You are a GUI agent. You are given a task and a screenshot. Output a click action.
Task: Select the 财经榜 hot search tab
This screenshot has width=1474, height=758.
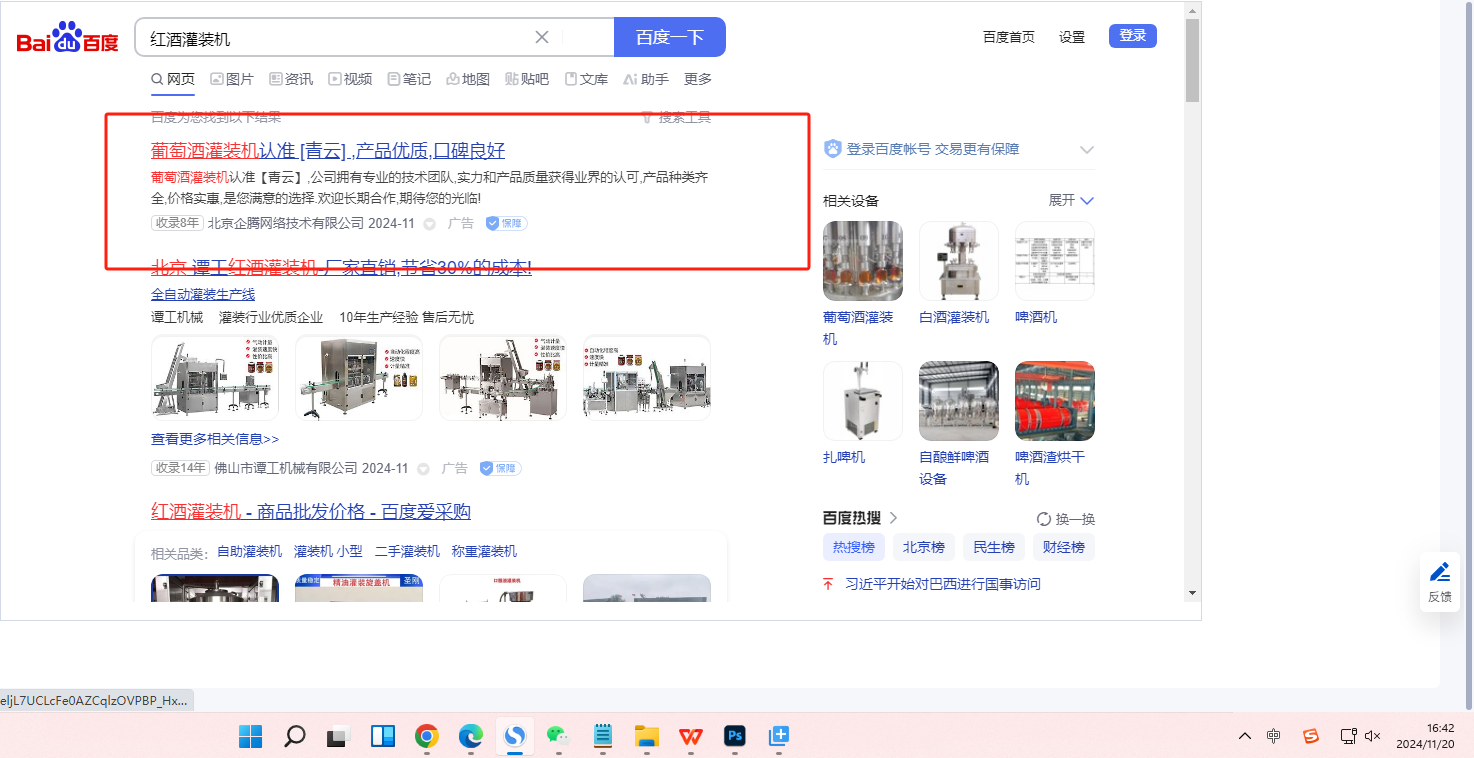1064,547
